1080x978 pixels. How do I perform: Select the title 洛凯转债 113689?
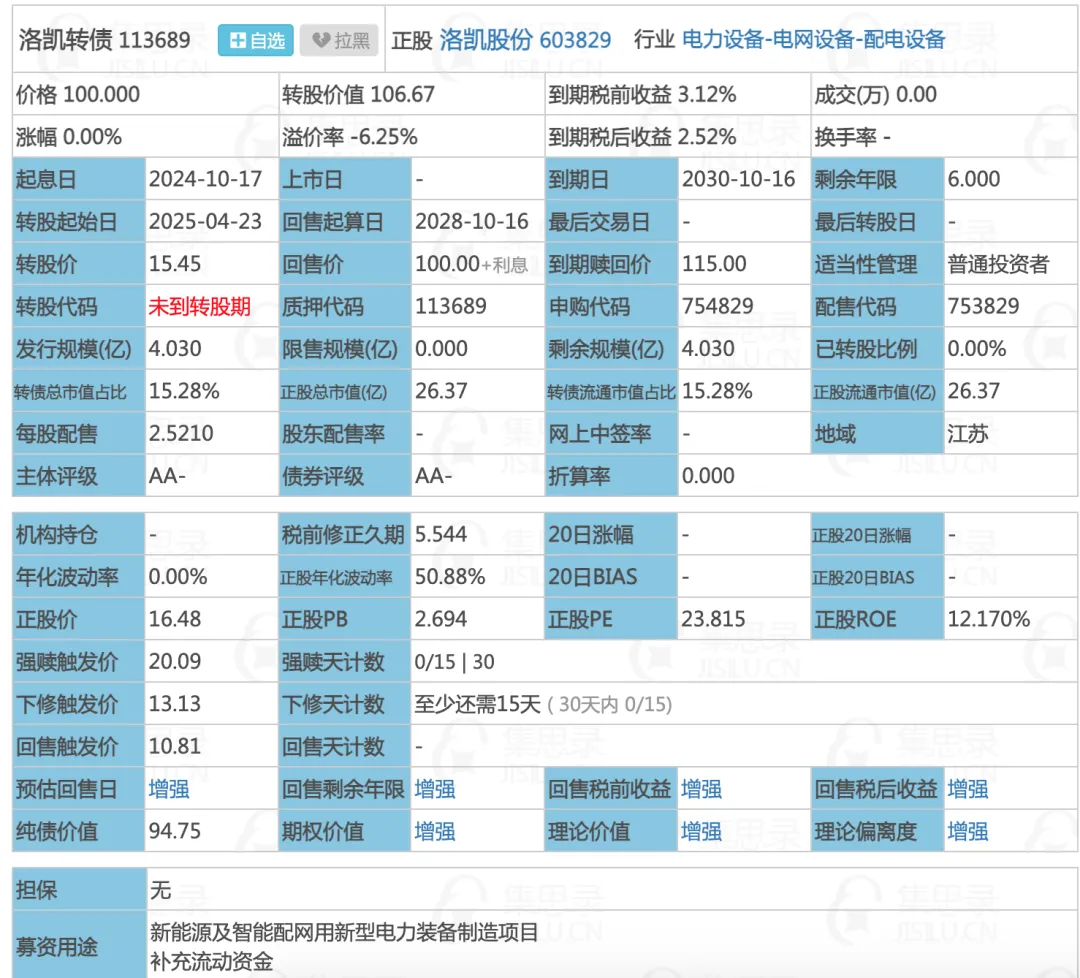pyautogui.click(x=105, y=40)
